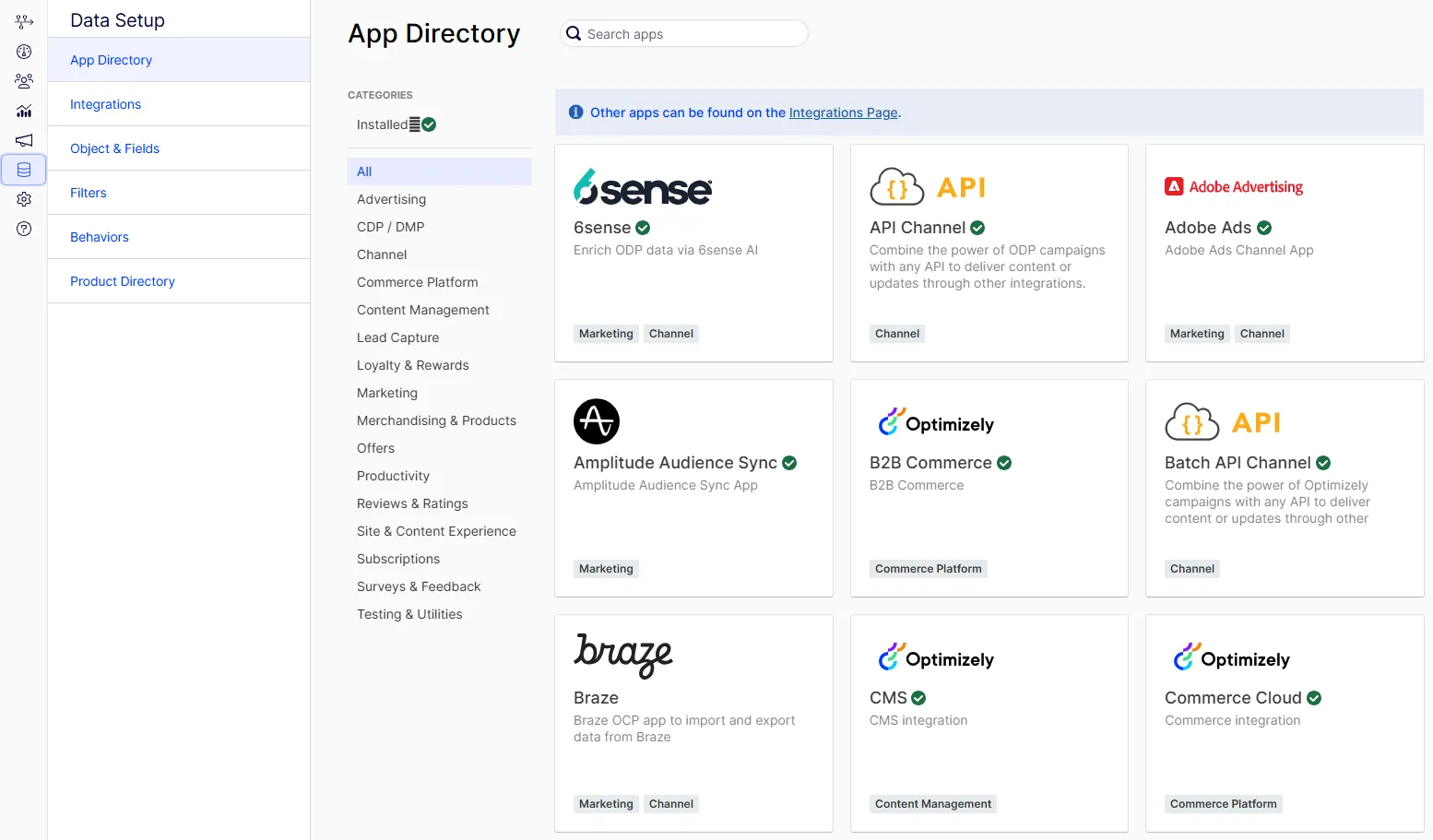Open the customers people icon in the left rail
This screenshot has height=840, width=1433.
click(x=24, y=81)
